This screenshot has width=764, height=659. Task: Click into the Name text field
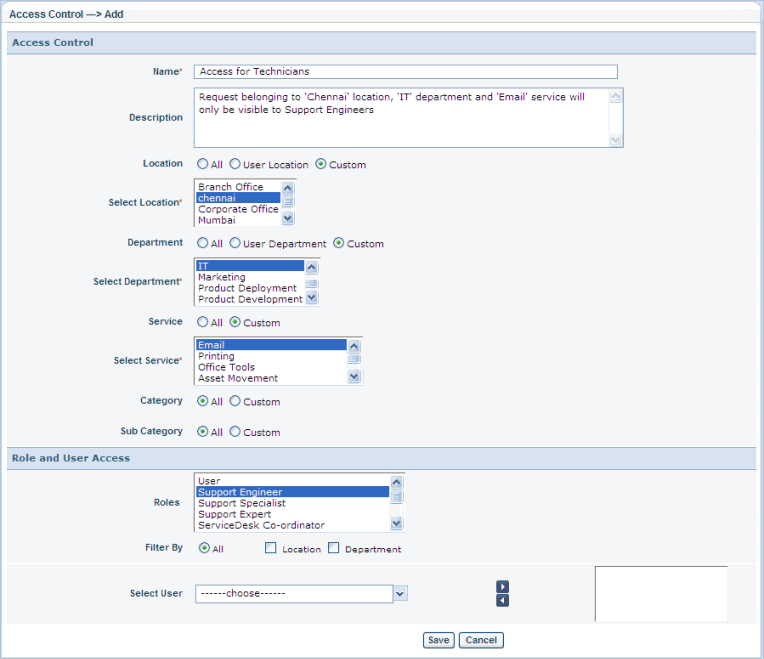(405, 72)
